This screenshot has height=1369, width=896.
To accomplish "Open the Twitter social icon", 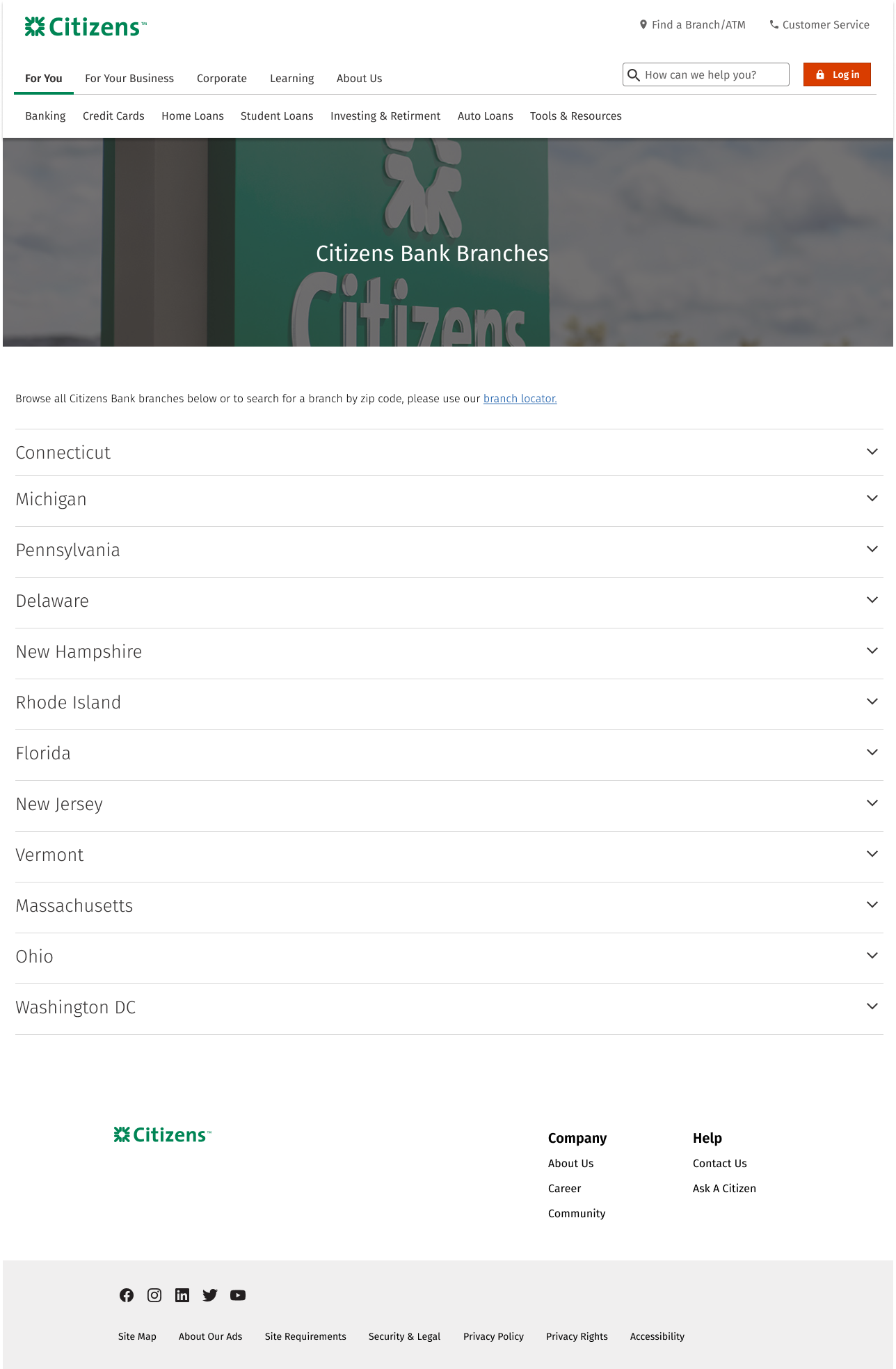I will [x=210, y=1295].
